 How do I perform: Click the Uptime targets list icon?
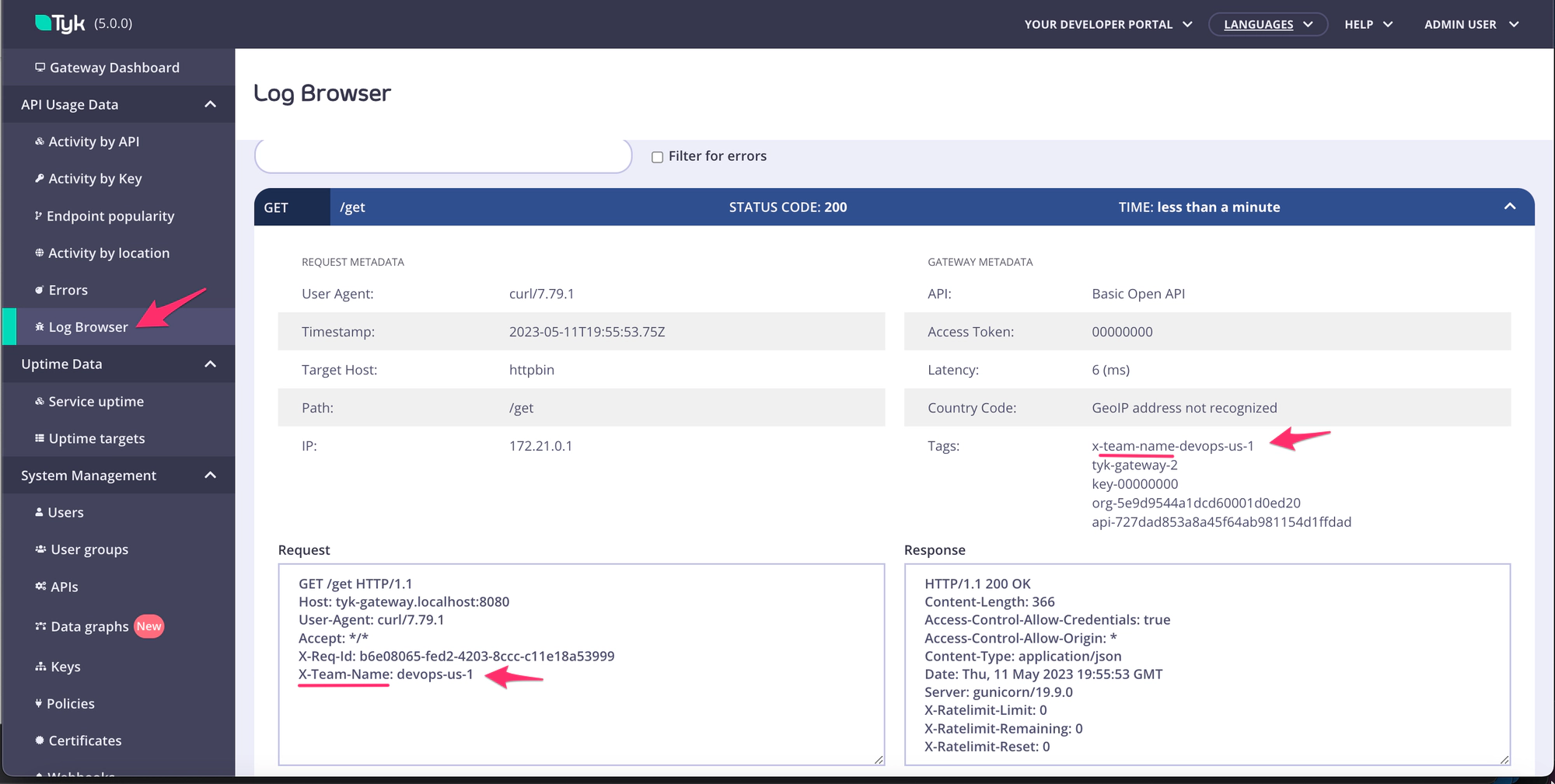[39, 439]
